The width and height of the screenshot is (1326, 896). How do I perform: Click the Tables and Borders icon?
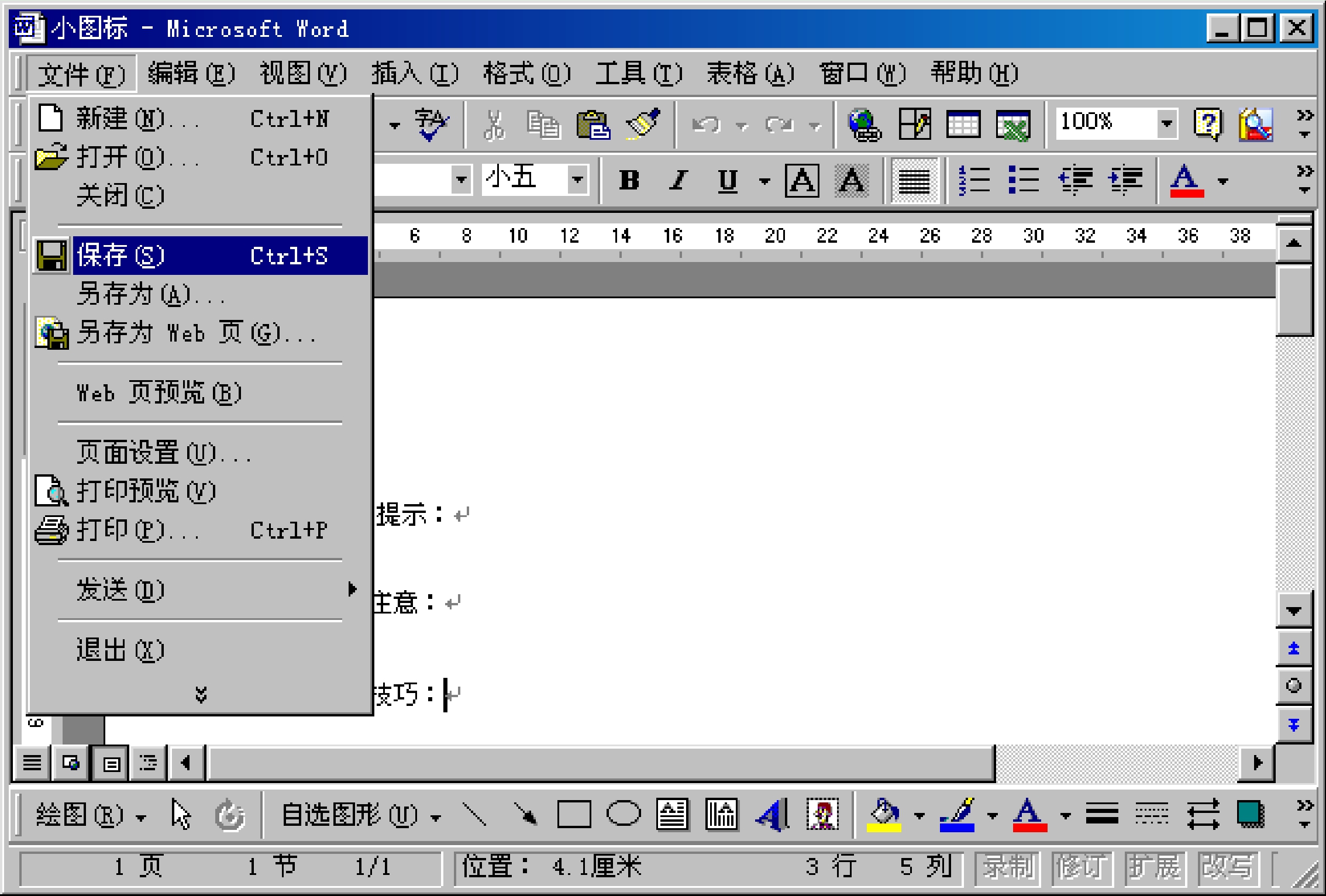tap(914, 124)
